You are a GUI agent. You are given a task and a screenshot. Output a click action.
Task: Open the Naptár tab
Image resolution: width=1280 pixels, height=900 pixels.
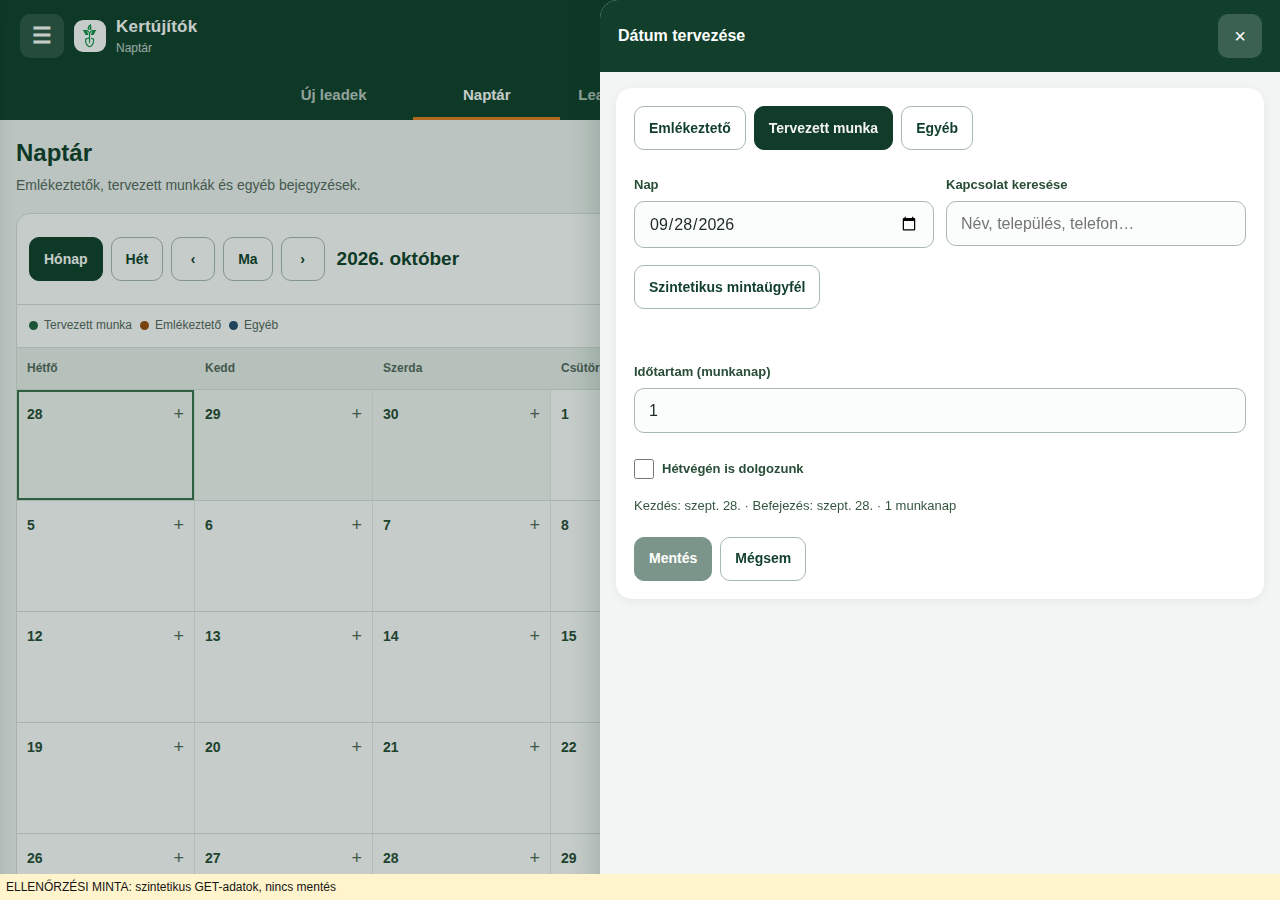pyautogui.click(x=487, y=95)
